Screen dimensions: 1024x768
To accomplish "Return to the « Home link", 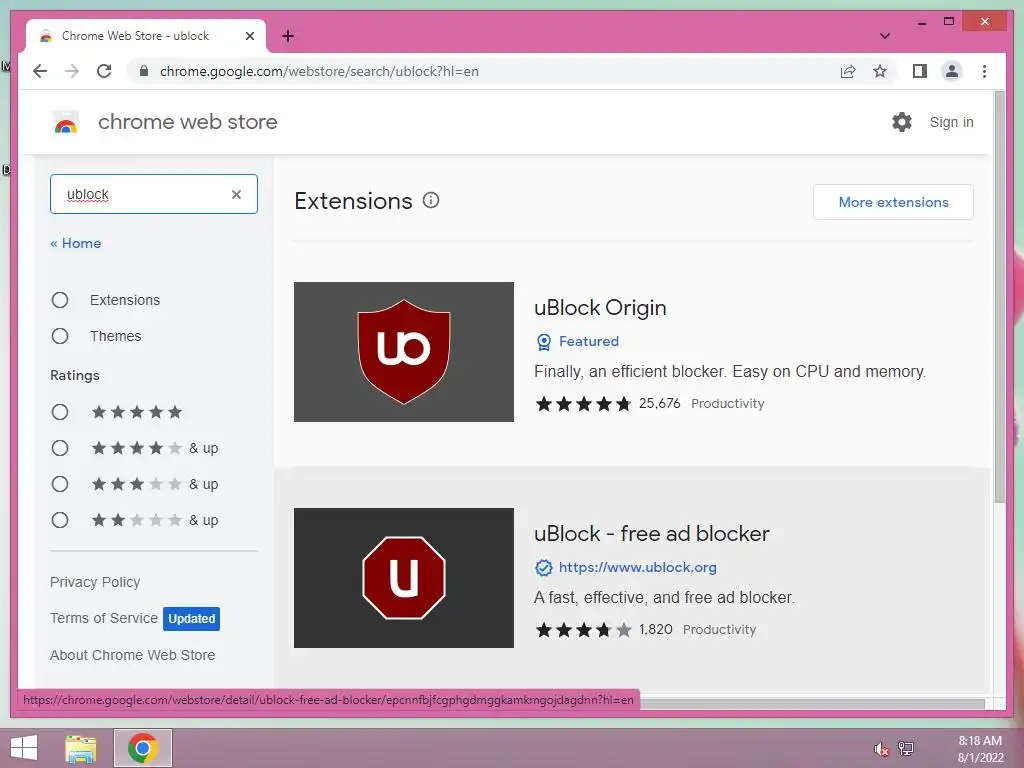I will pos(76,243).
